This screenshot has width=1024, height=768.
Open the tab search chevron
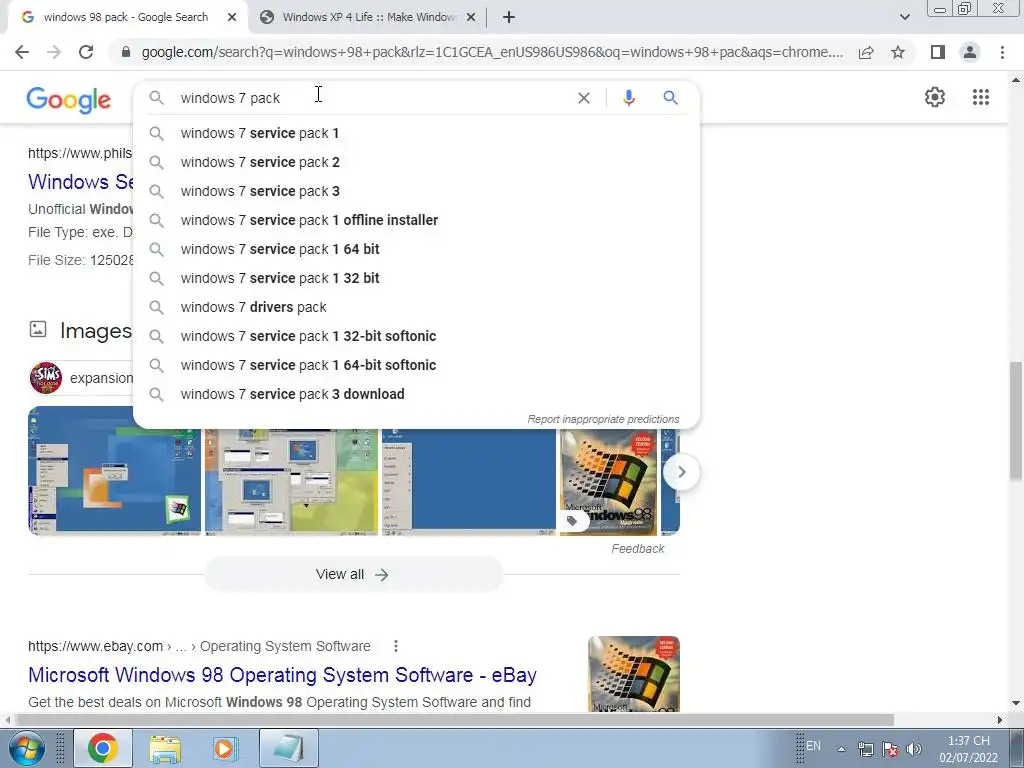click(x=904, y=17)
